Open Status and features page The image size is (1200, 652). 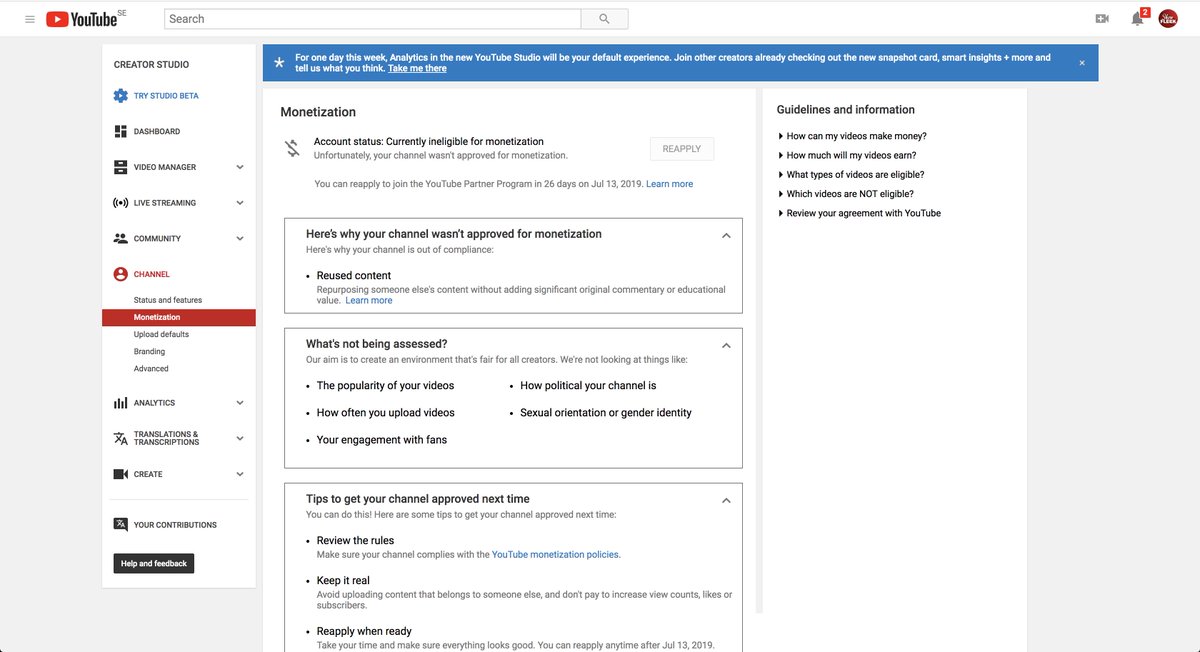[x=168, y=300]
